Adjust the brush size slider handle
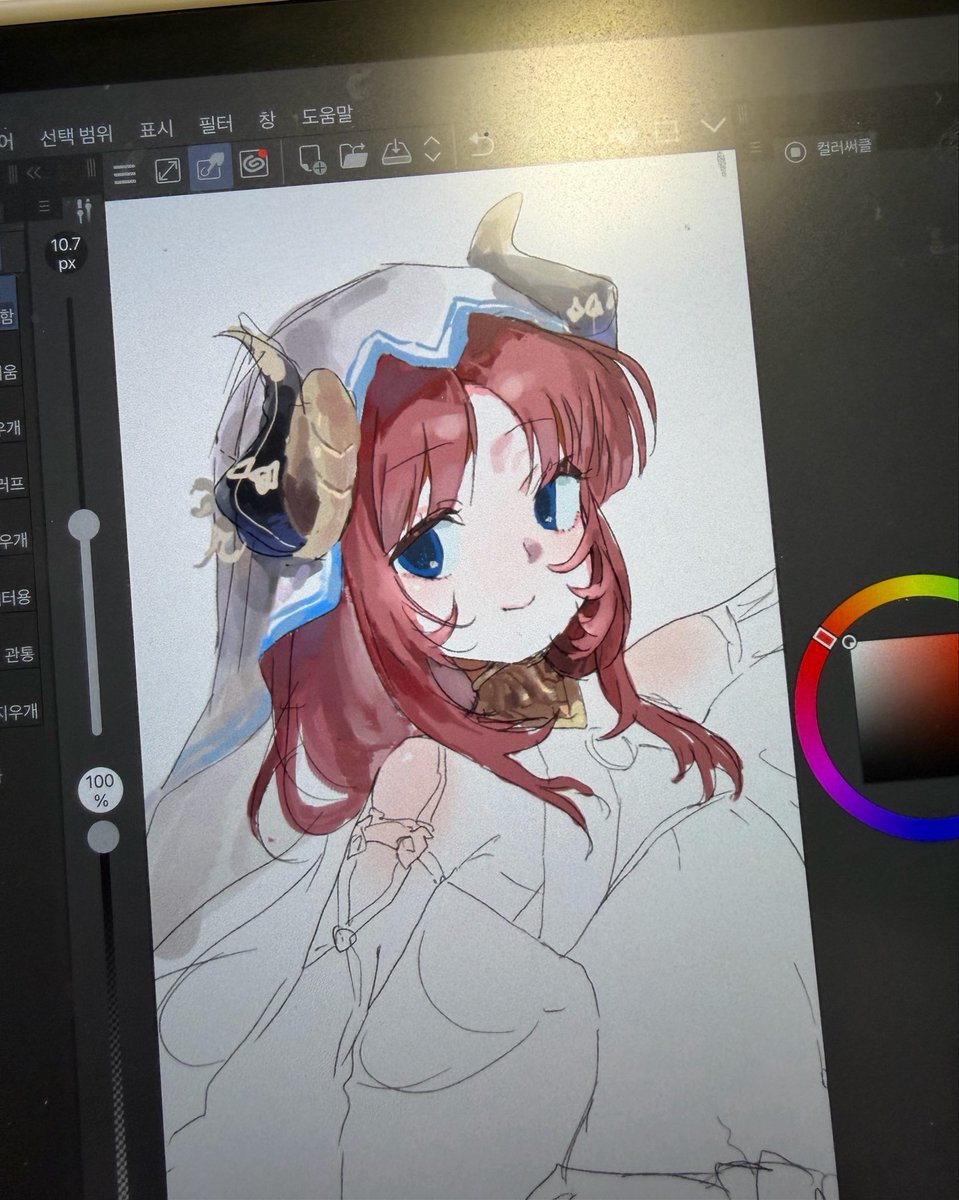The width and height of the screenshot is (959, 1200). (84, 525)
